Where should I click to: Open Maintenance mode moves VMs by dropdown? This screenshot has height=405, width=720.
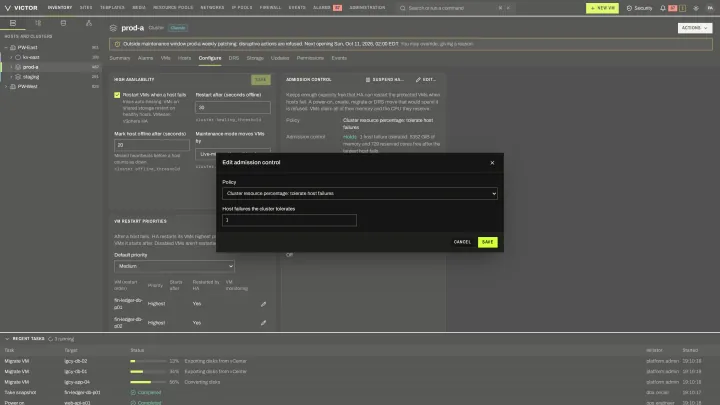pos(233,154)
